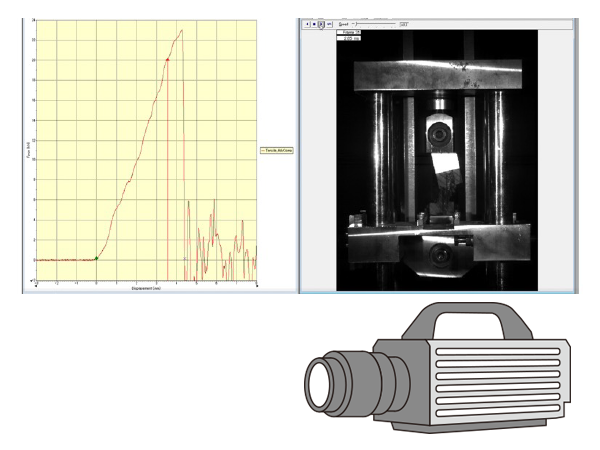Click the rewind button in video toolbar
600x450 pixels.
(306, 23)
